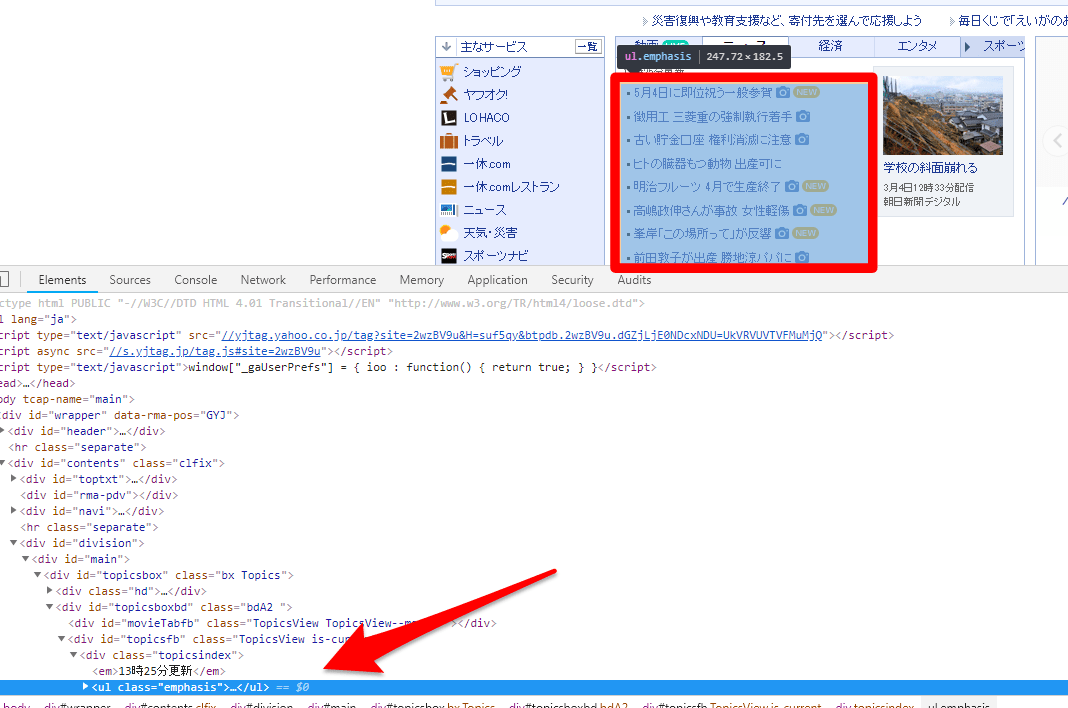Collapse the div id="topicsboxbd" node
This screenshot has width=1068, height=708.
coord(50,606)
